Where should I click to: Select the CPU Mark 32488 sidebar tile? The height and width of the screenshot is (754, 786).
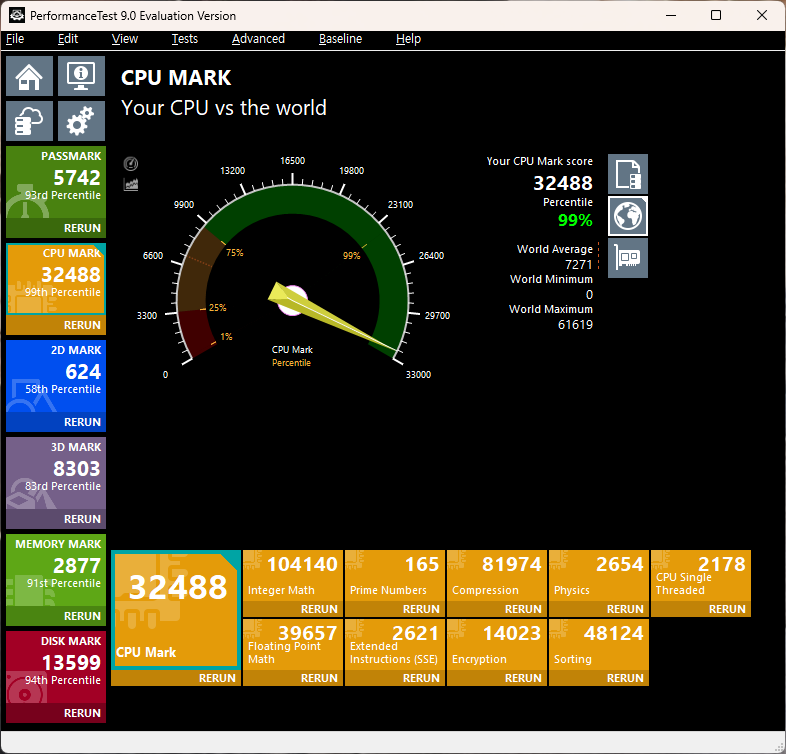tap(56, 279)
